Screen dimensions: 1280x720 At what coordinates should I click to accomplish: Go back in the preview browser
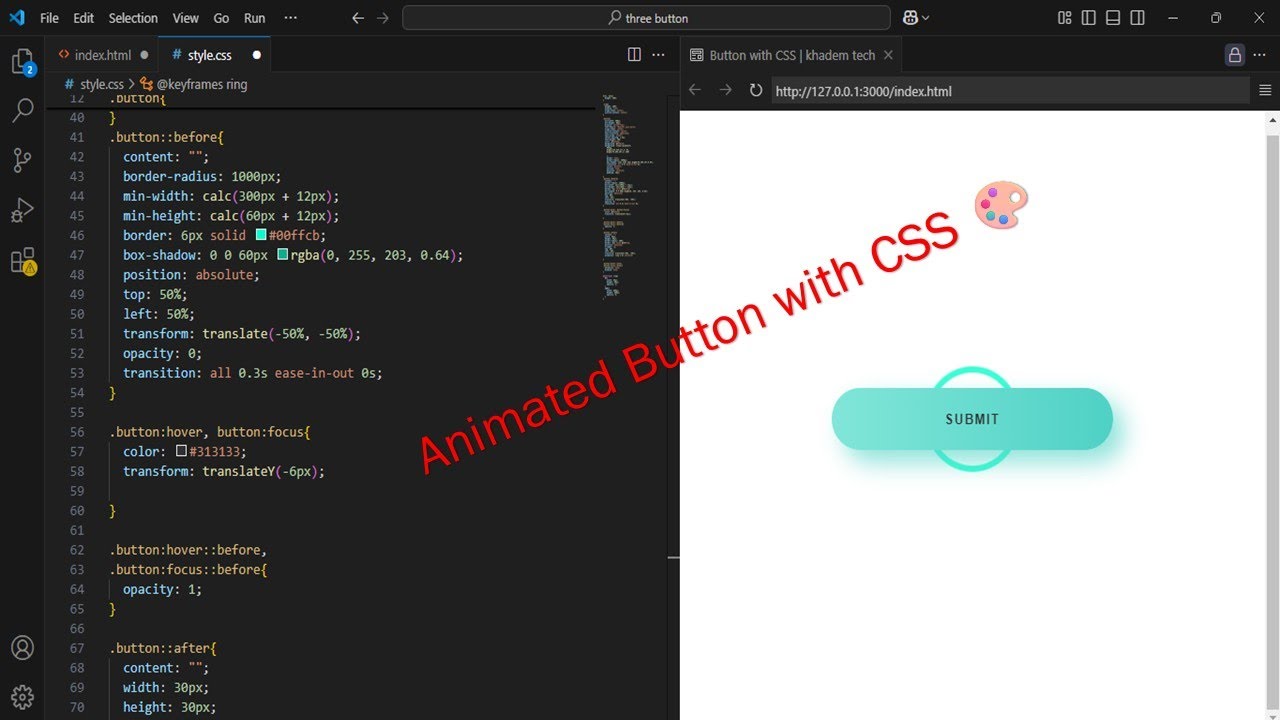(695, 90)
